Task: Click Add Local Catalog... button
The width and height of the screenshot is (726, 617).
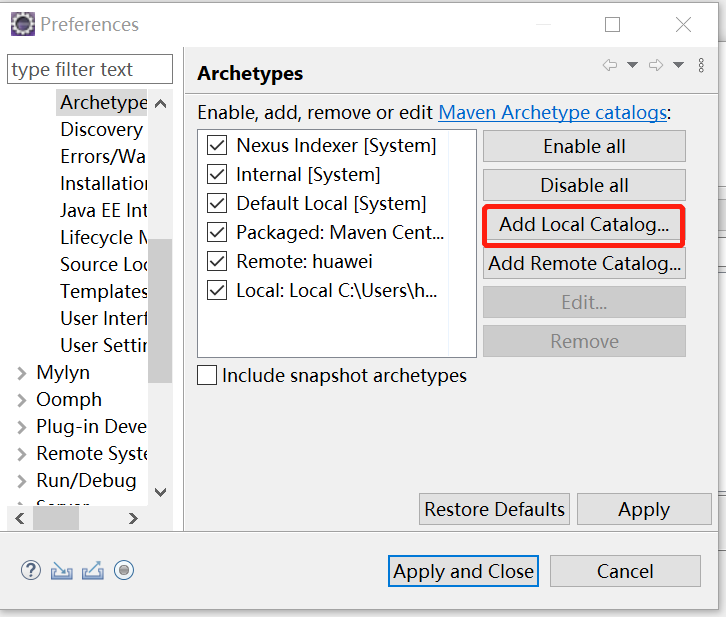Action: [x=584, y=224]
